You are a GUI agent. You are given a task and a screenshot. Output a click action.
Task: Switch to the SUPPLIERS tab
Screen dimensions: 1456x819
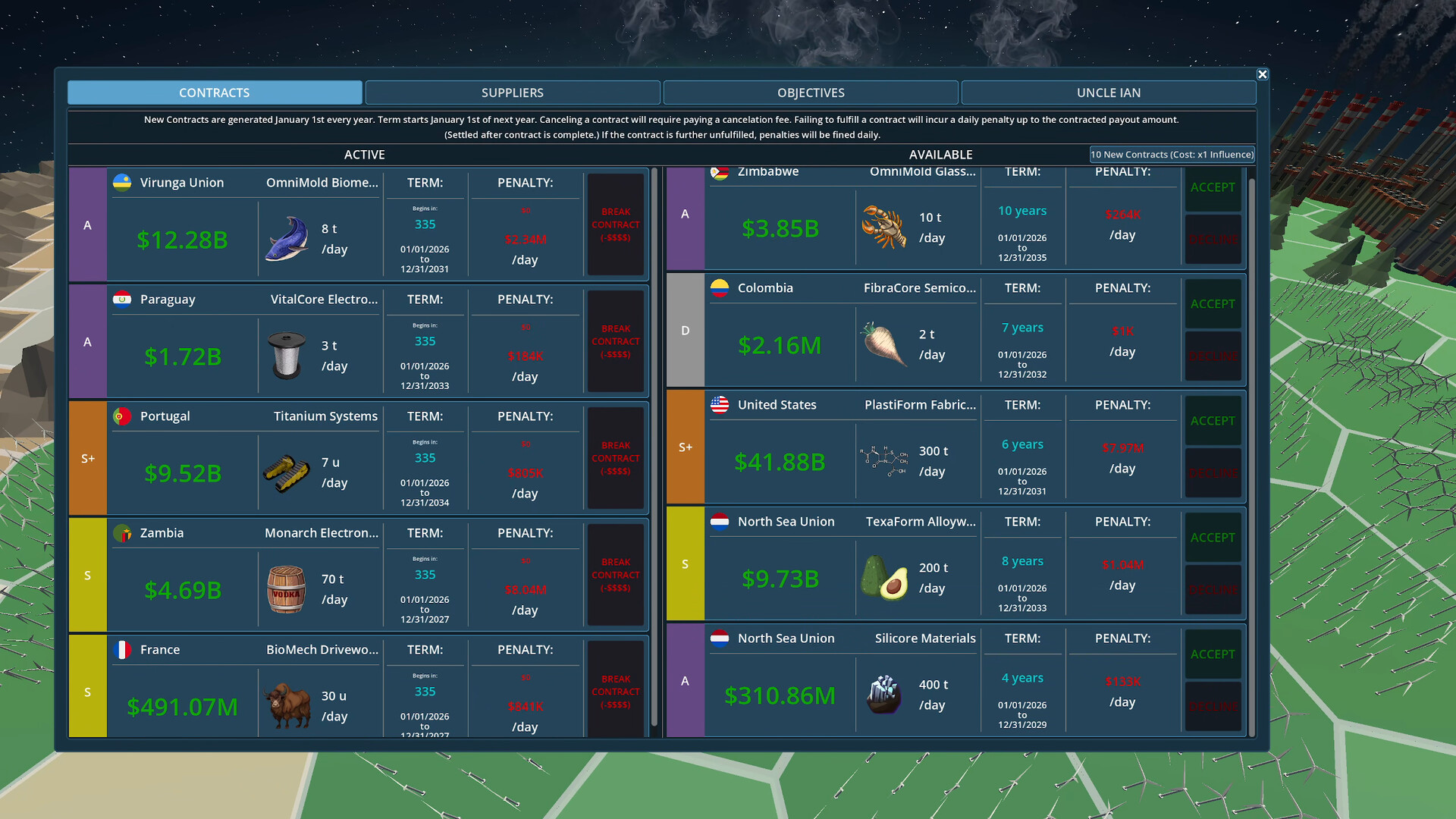[x=512, y=92]
